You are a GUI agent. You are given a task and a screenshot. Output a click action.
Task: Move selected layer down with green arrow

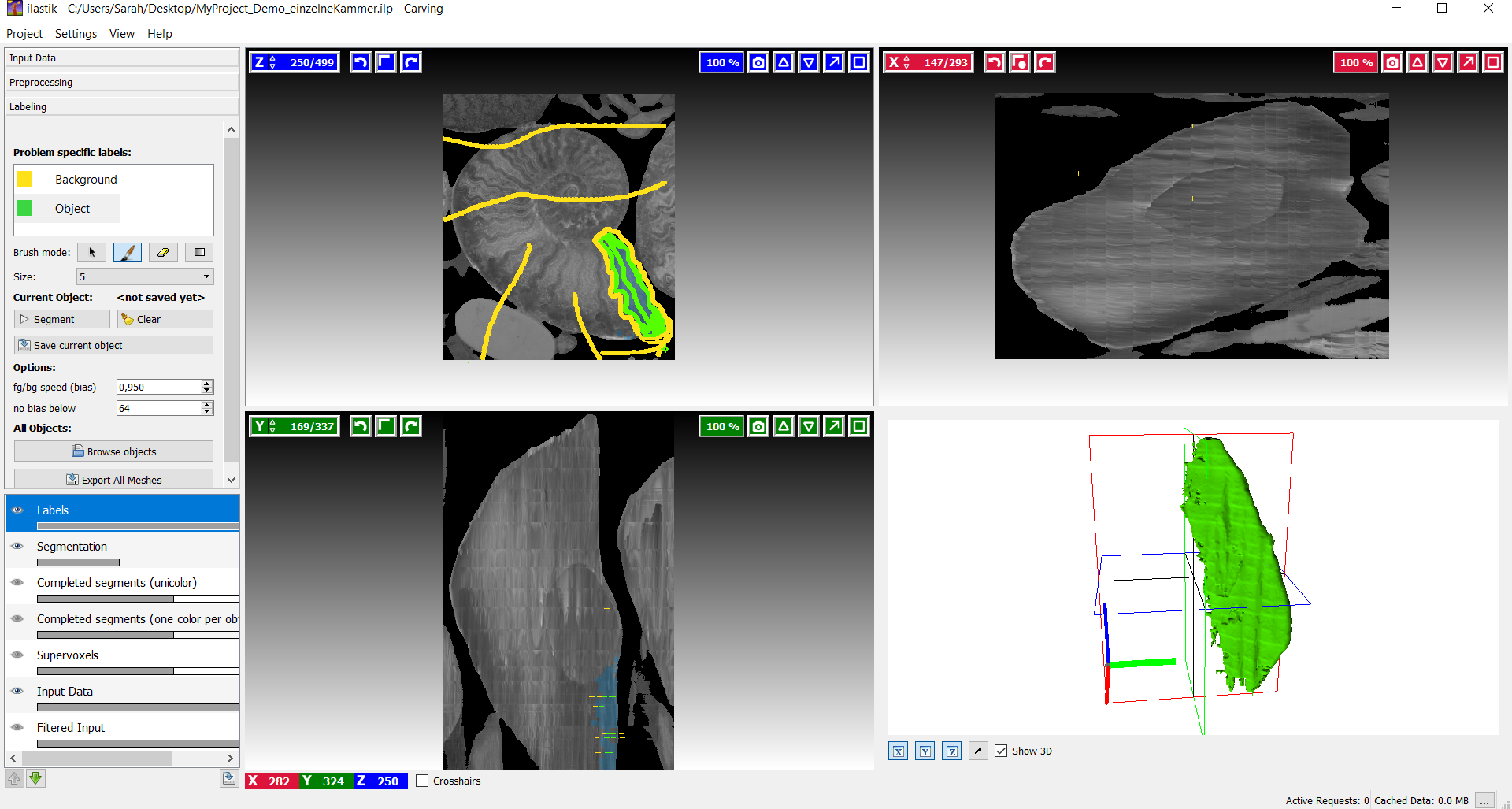click(35, 778)
